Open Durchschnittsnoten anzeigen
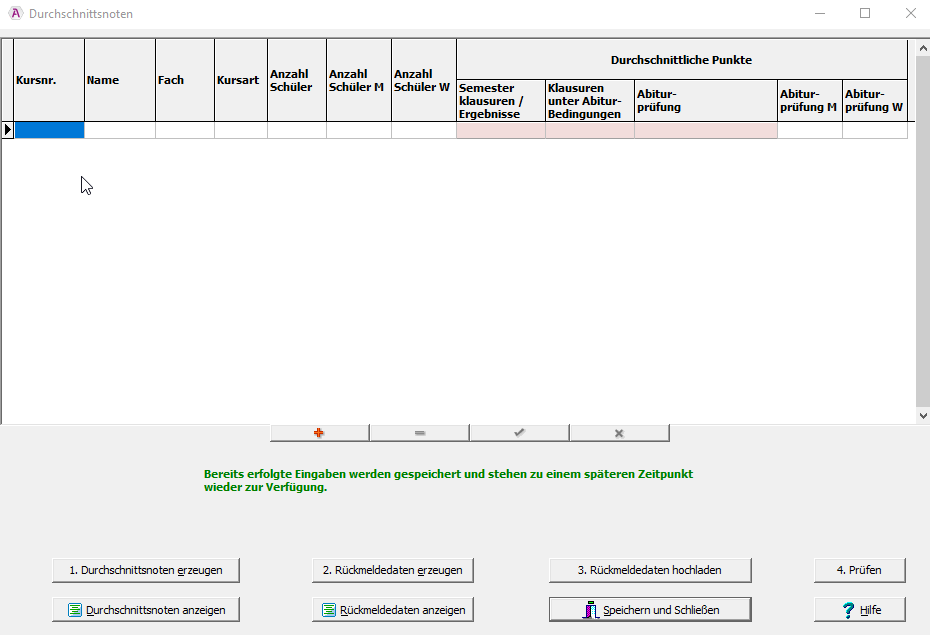The width and height of the screenshot is (930, 635). coord(146,610)
